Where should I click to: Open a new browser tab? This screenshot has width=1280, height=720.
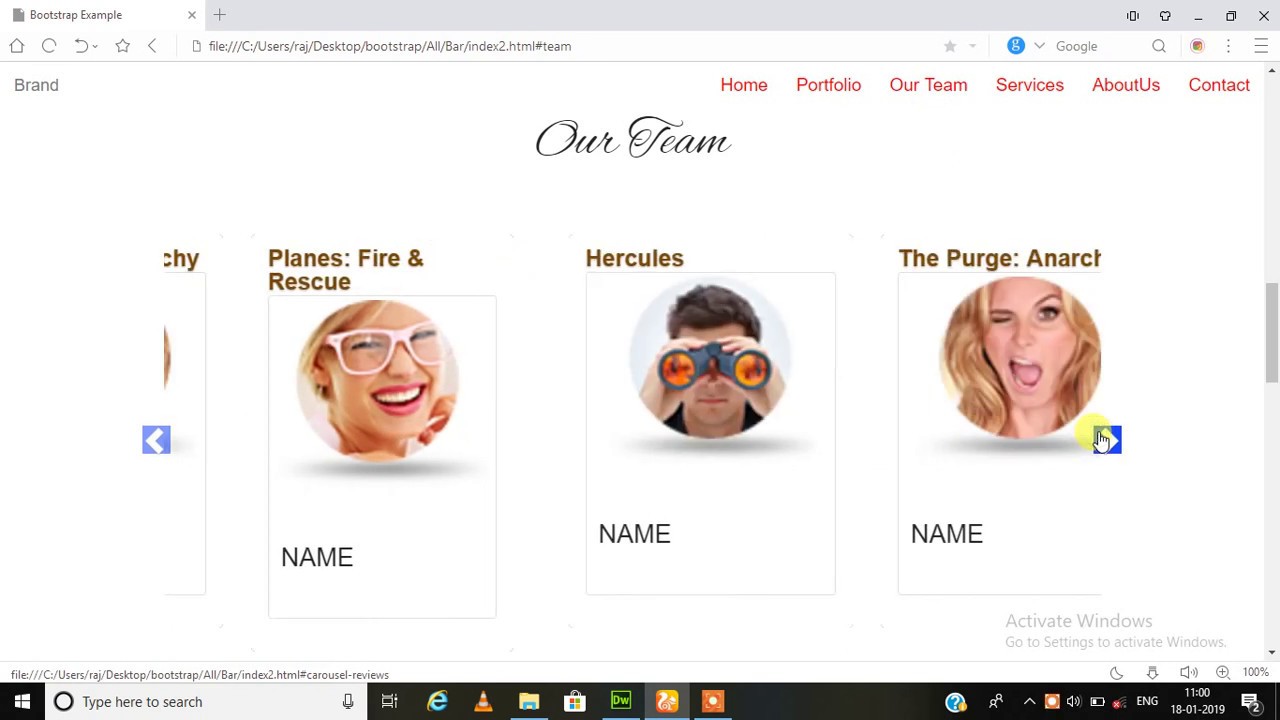click(220, 15)
